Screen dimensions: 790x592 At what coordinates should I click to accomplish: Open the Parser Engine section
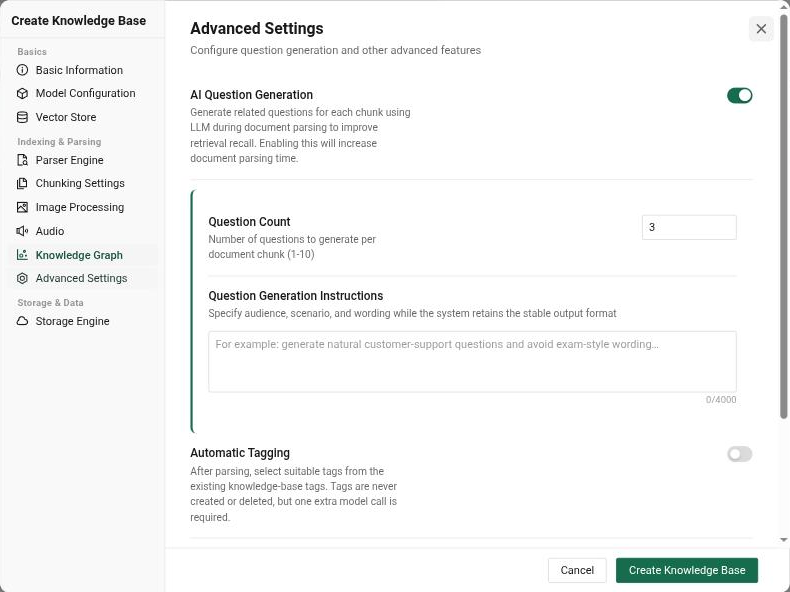(84, 160)
